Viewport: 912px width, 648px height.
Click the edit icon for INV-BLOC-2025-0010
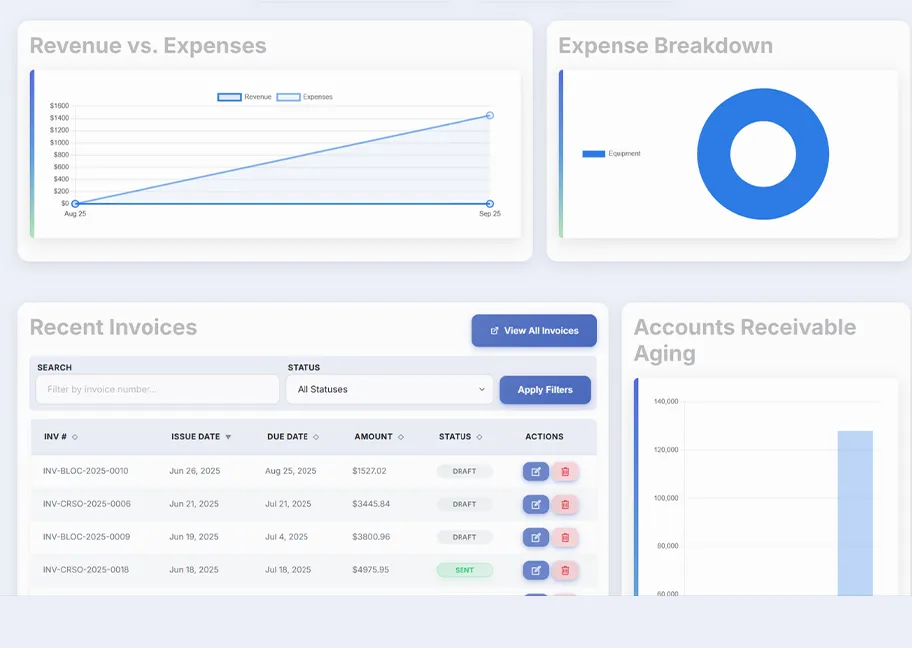pyautogui.click(x=535, y=471)
